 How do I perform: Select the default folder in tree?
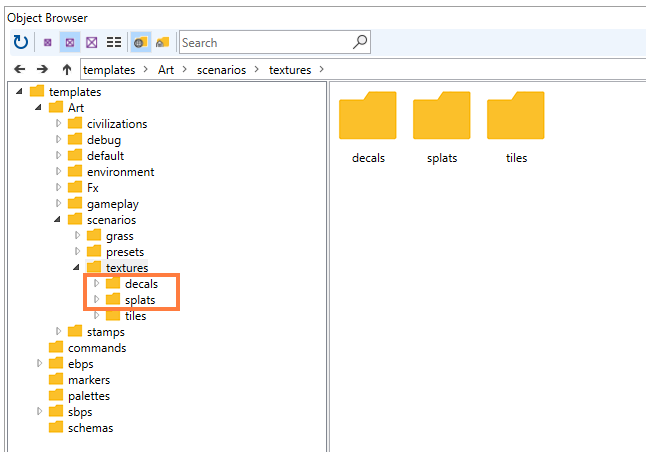96,156
